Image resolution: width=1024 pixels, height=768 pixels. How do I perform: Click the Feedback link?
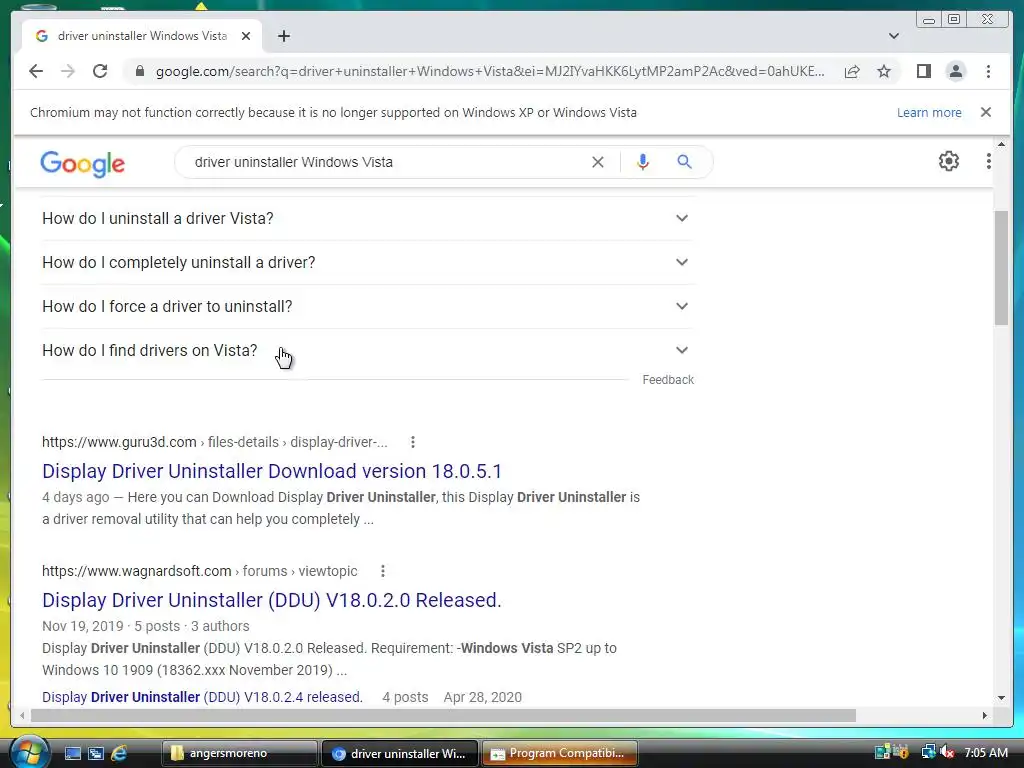667,379
